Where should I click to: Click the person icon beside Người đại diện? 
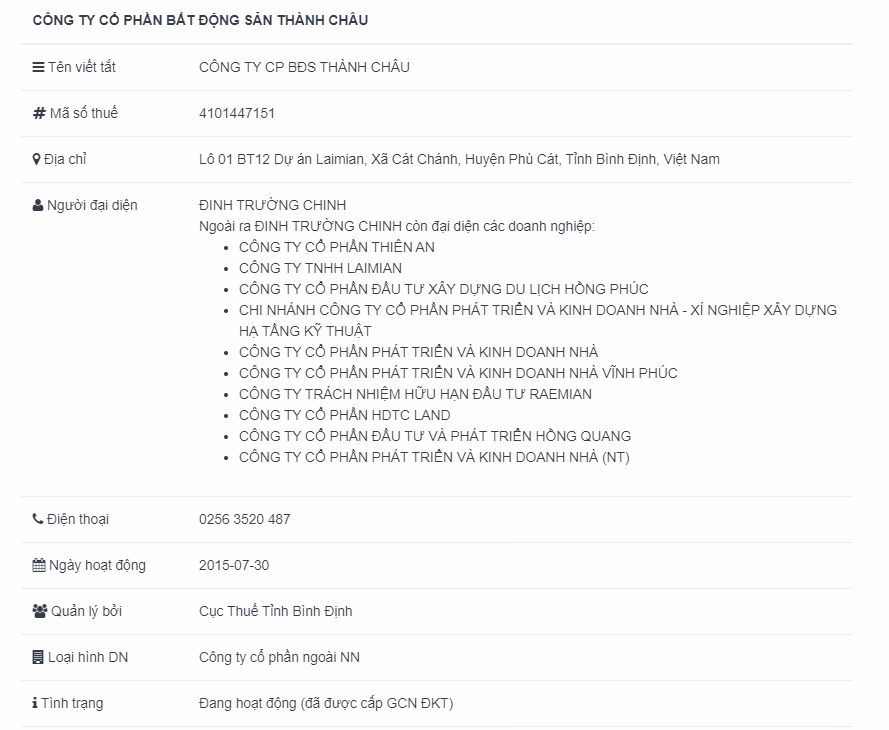38,205
